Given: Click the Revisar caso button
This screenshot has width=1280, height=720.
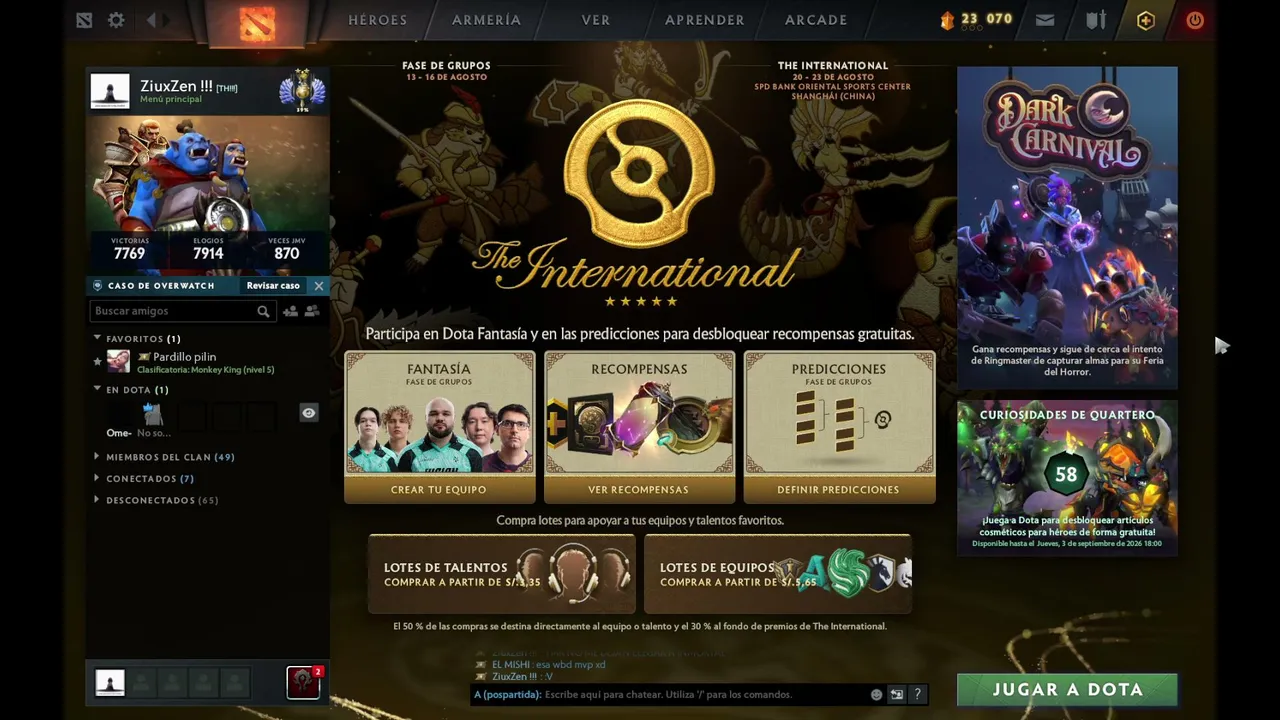Looking at the screenshot, I should 273,286.
